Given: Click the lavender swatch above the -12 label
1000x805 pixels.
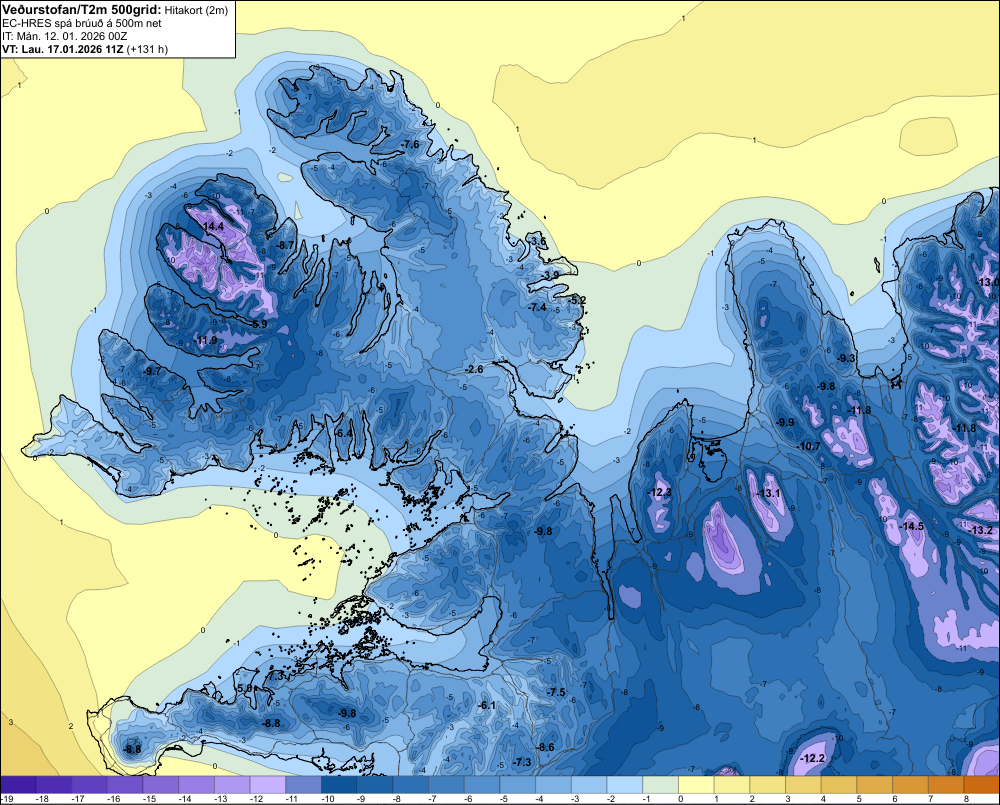Looking at the screenshot, I should (268, 785).
